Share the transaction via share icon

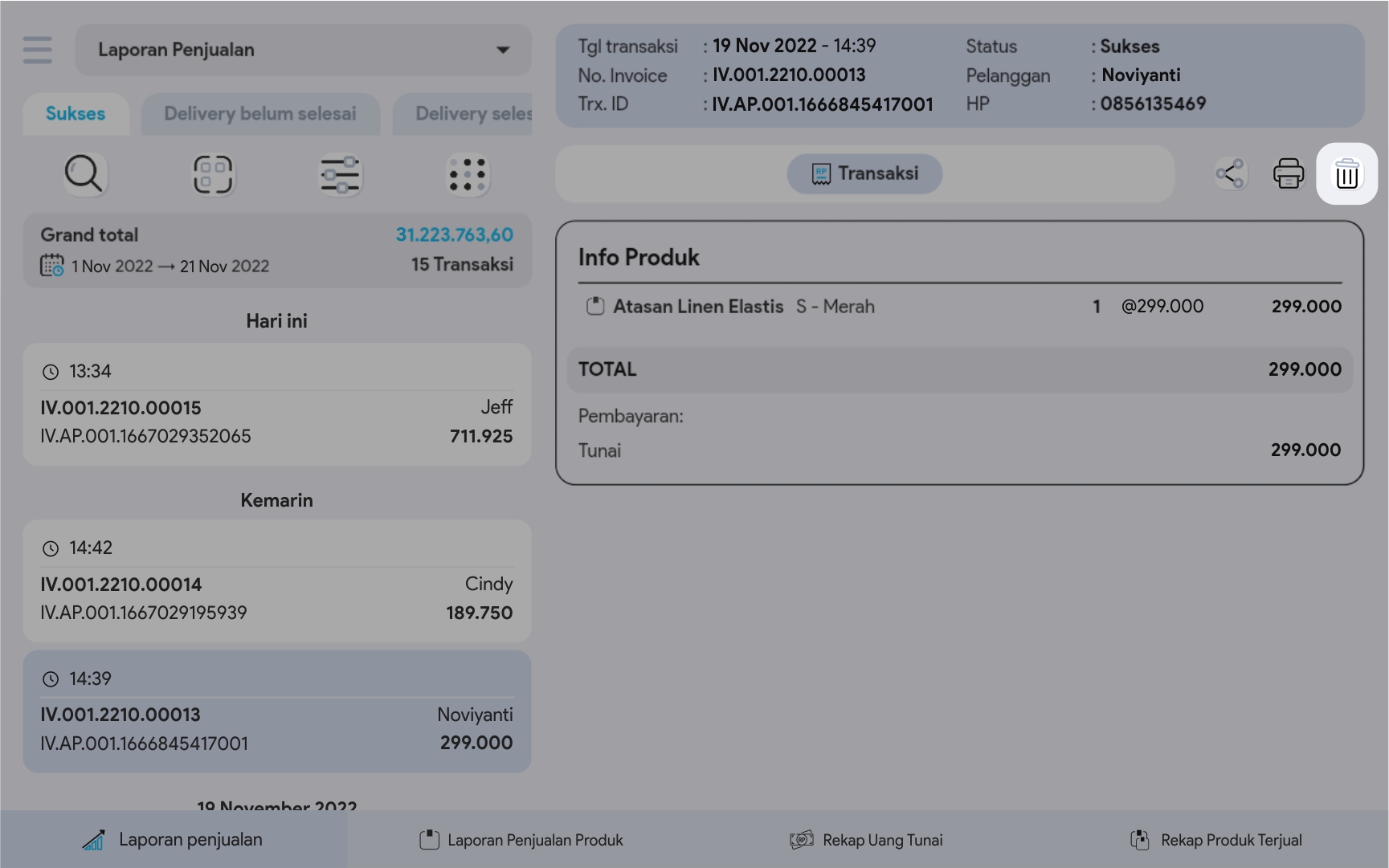coord(1230,173)
